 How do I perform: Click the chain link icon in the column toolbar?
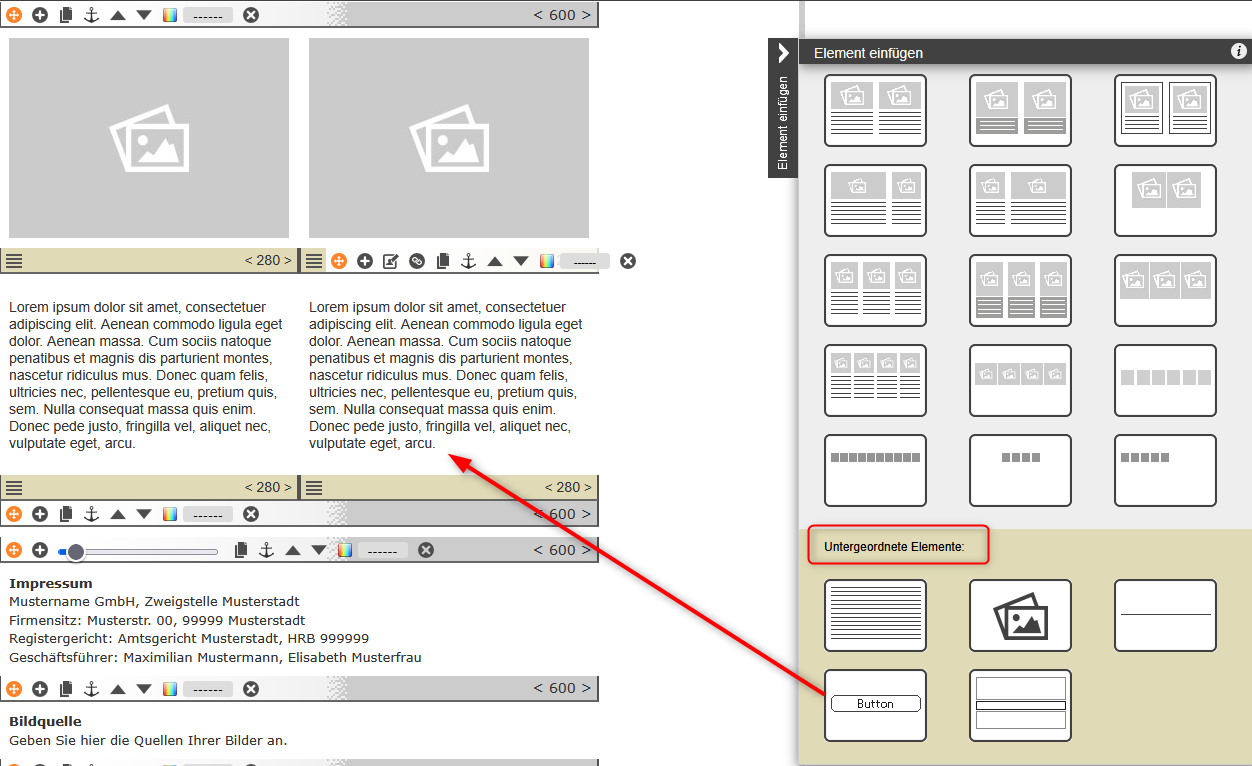[417, 261]
